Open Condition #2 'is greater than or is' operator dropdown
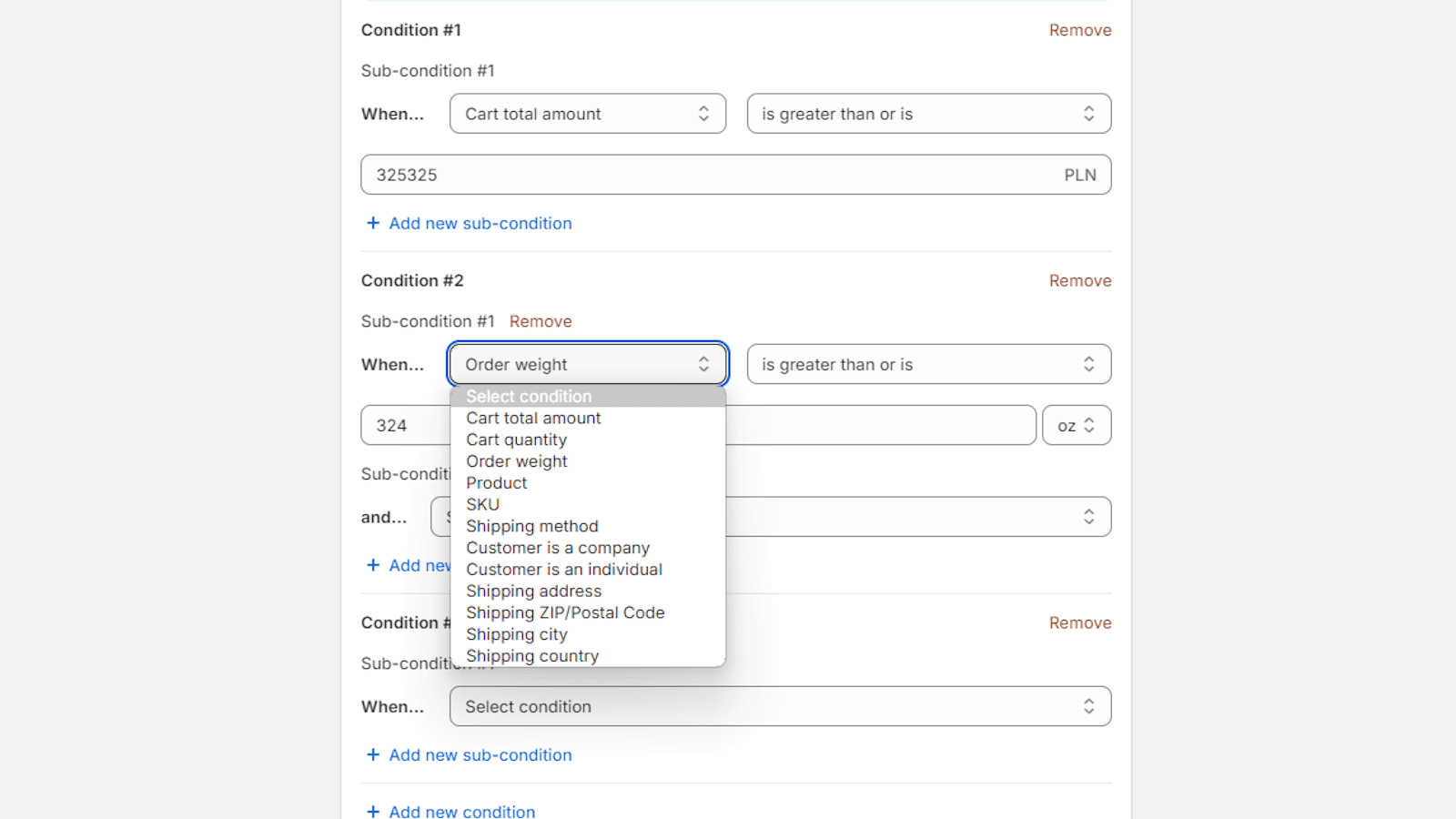The image size is (1456, 819). click(x=928, y=365)
